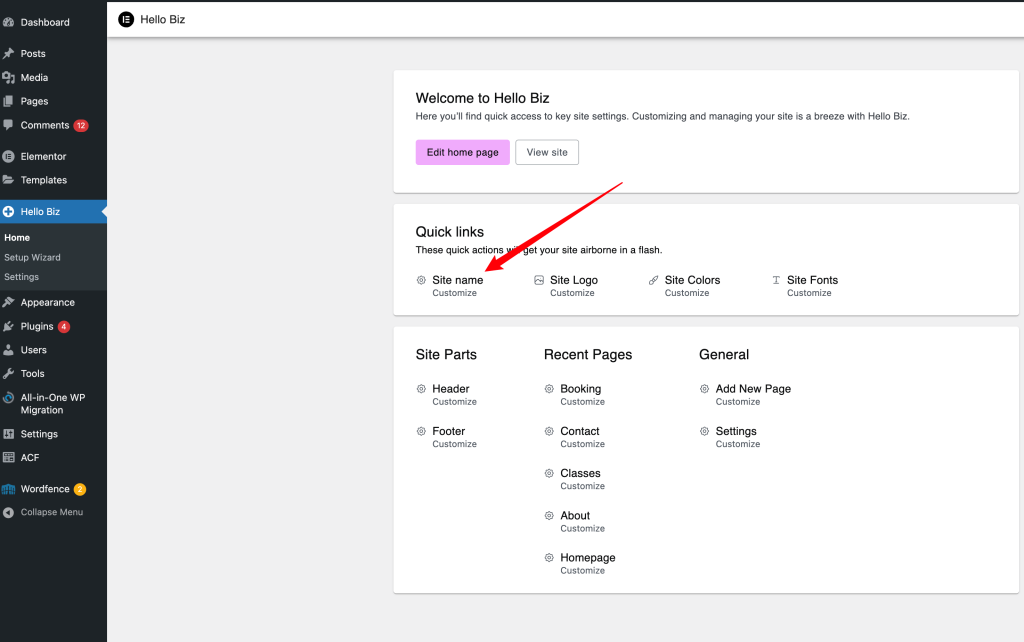Click the Plugins plug icon
The image size is (1024, 642).
[x=8, y=327]
